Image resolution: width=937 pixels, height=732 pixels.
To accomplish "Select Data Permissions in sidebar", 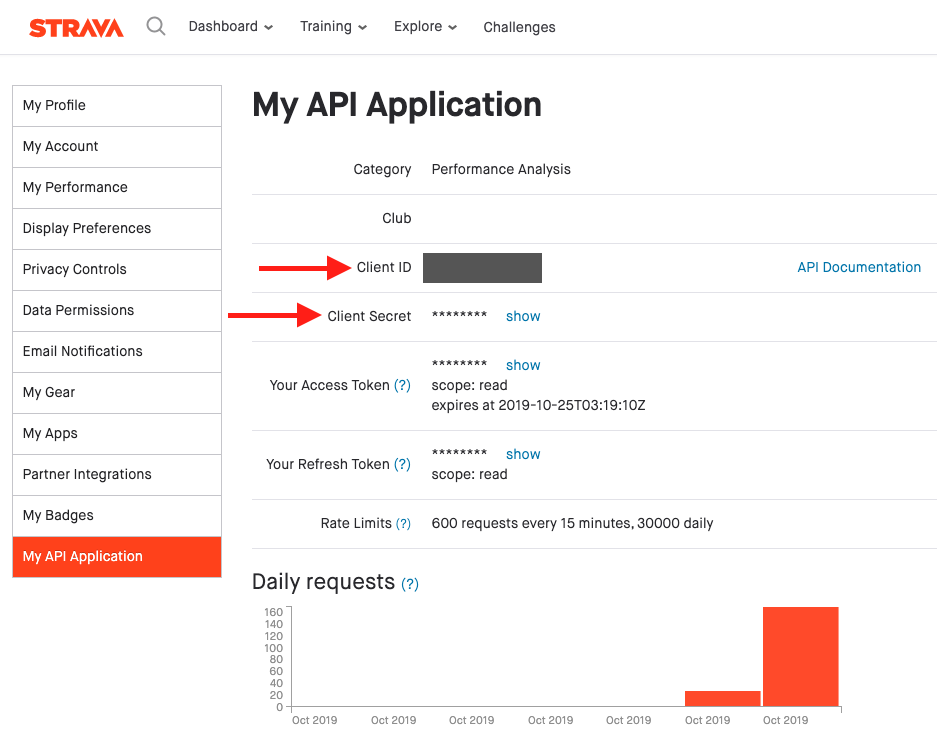I will [x=117, y=311].
